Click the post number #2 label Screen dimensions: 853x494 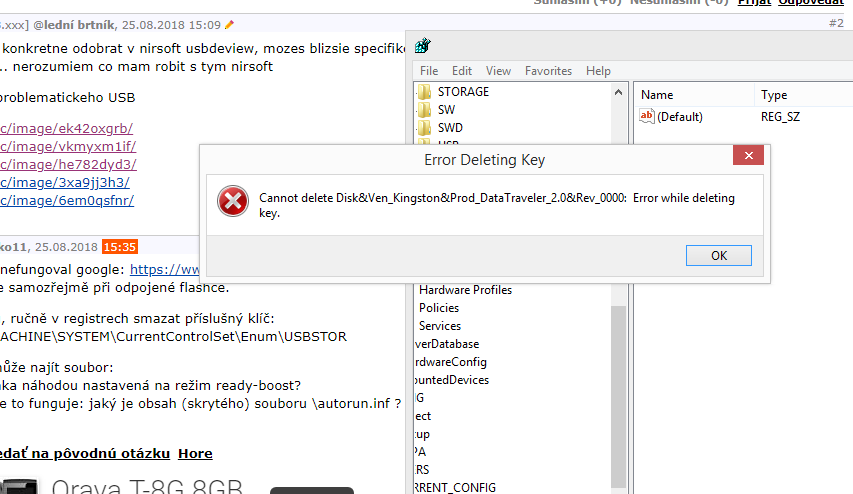pyautogui.click(x=836, y=23)
